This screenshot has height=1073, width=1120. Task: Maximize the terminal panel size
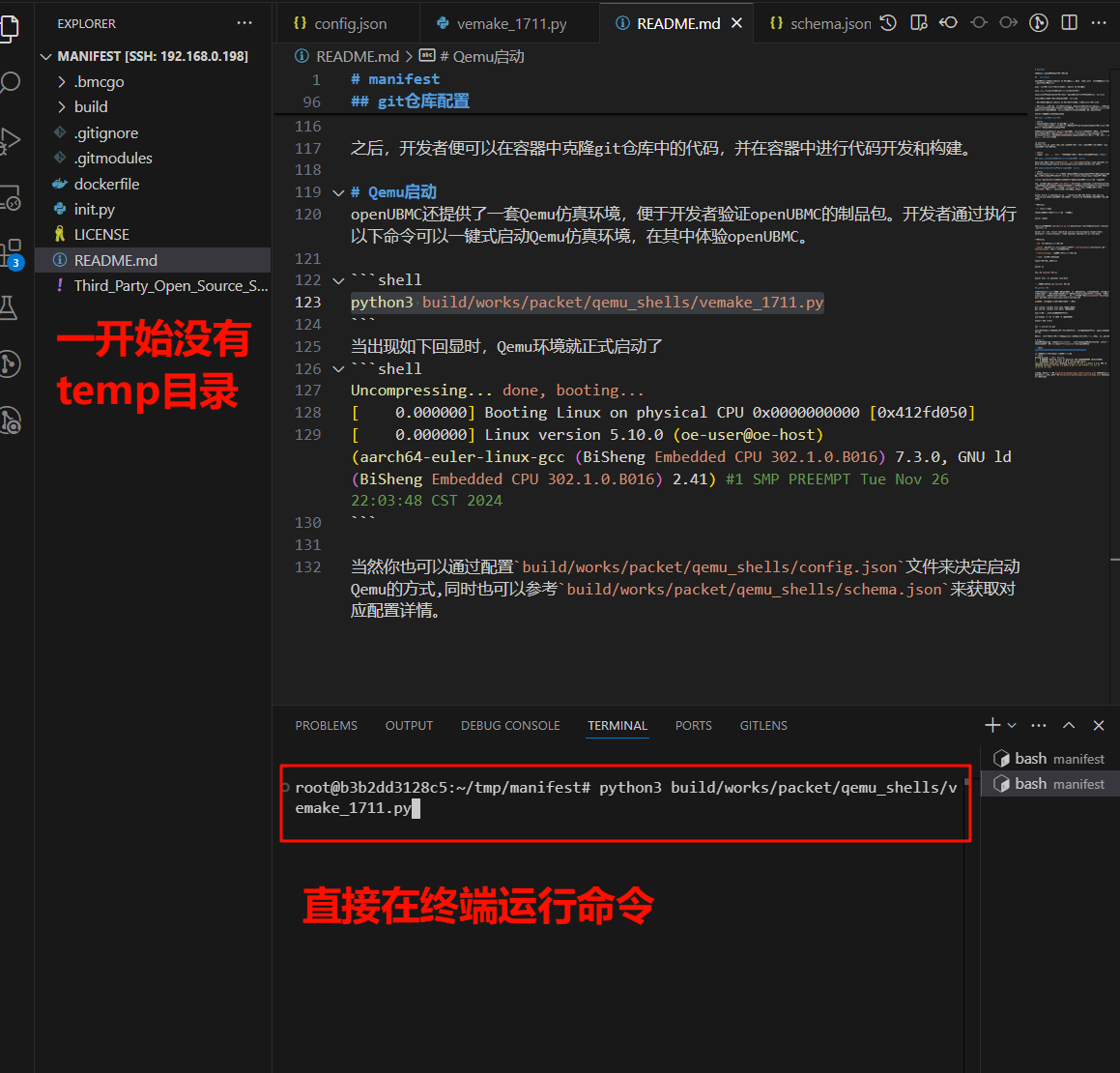(x=1069, y=725)
